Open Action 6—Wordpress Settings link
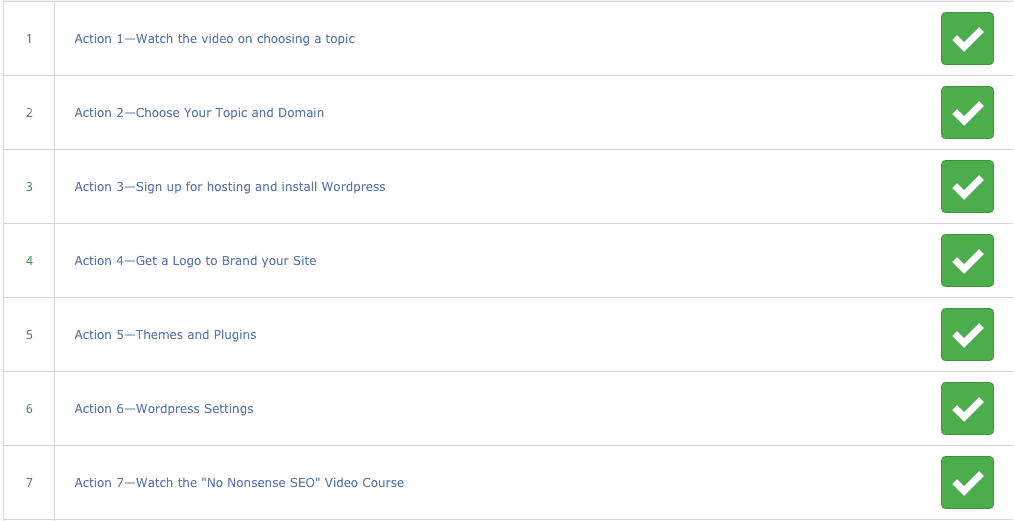Screen dimensions: 1014x521 [164, 409]
